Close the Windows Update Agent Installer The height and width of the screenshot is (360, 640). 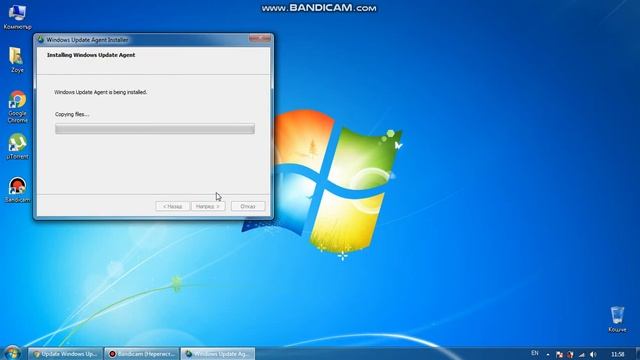260,38
